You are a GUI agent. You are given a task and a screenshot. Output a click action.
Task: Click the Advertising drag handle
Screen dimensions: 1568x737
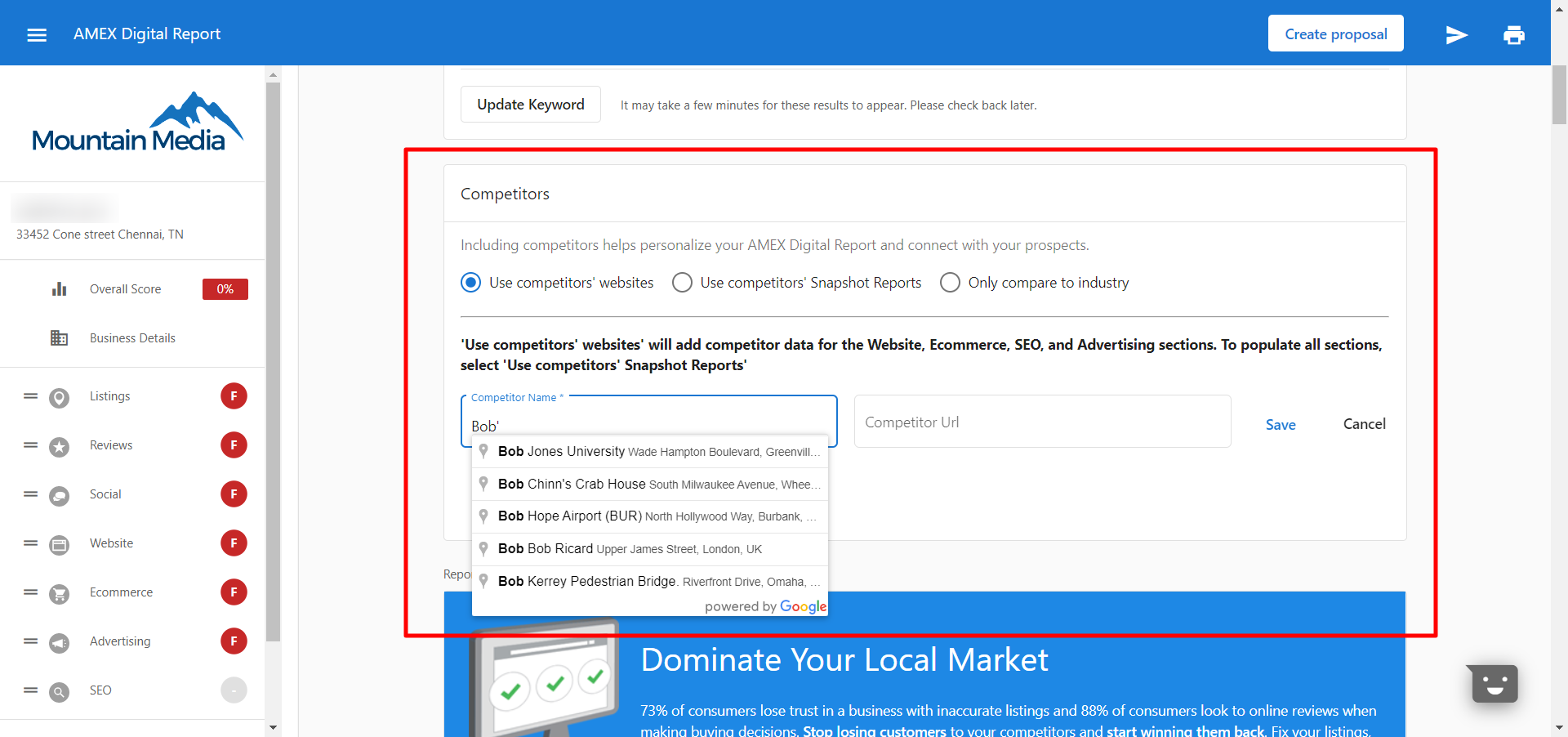[30, 641]
